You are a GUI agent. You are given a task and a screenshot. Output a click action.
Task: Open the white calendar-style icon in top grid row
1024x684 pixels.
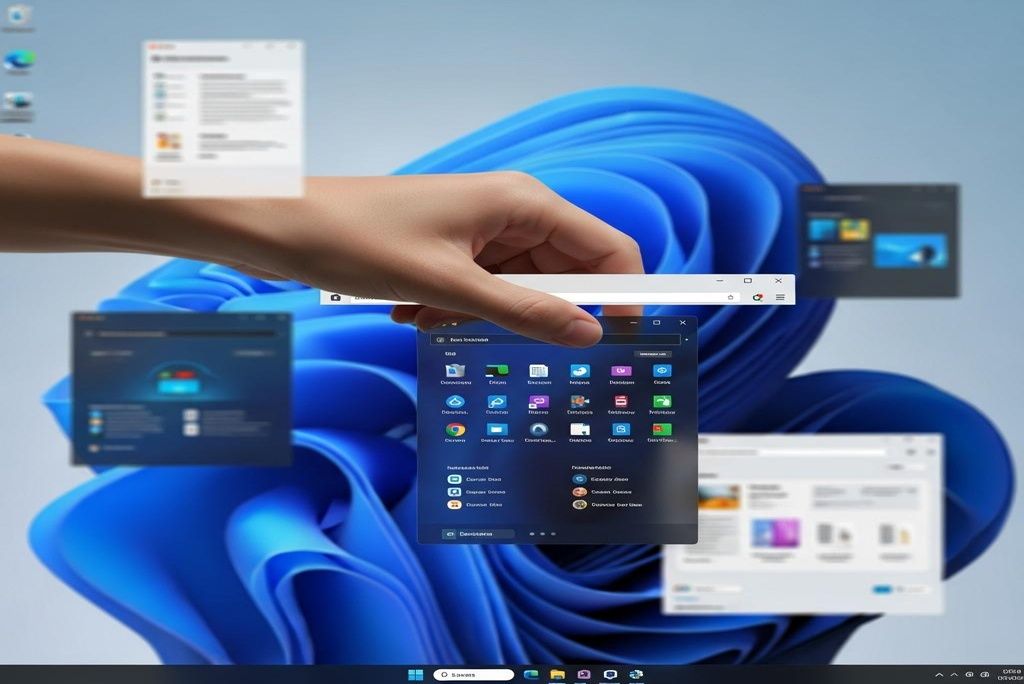point(538,371)
